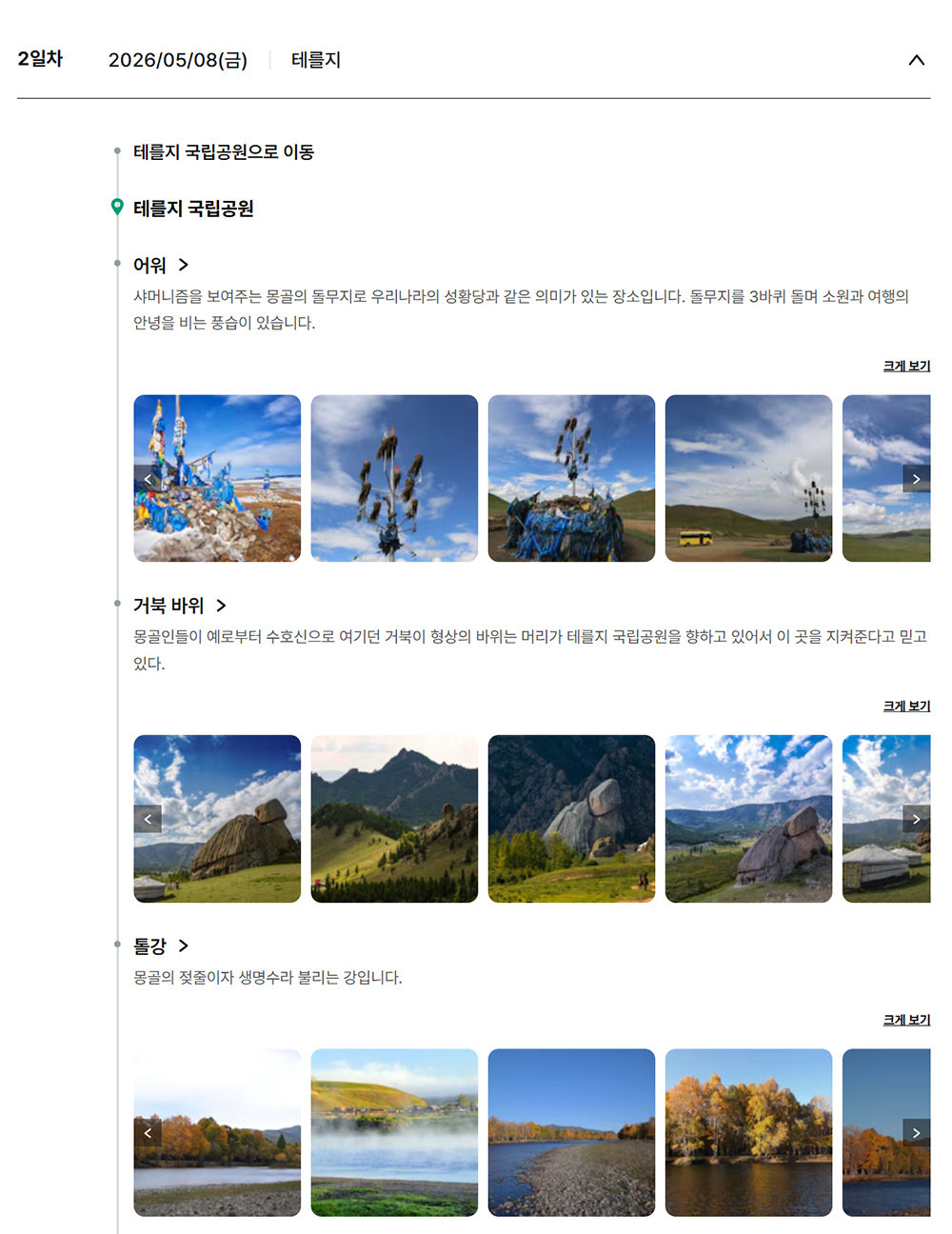Open the 톨강 detail arrow

[184, 945]
